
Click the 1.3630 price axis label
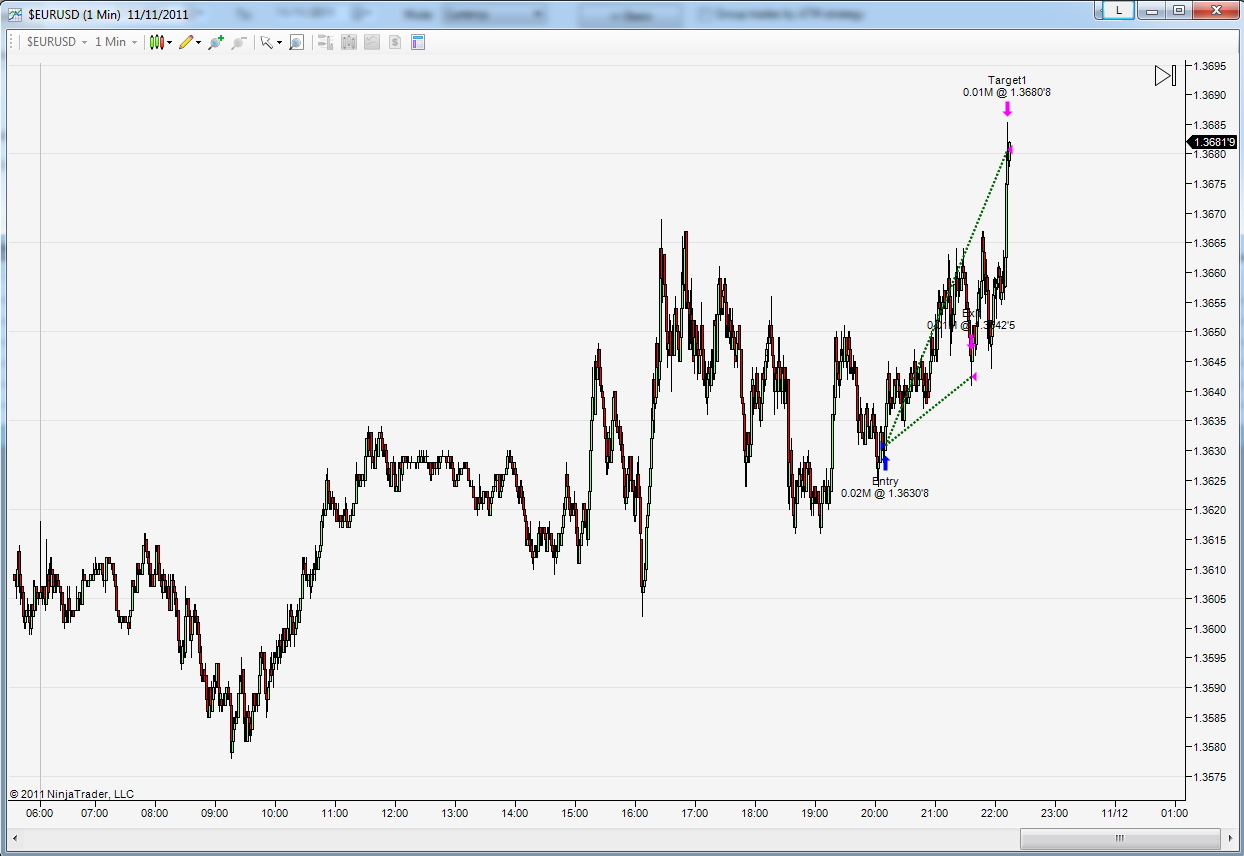(1210, 451)
